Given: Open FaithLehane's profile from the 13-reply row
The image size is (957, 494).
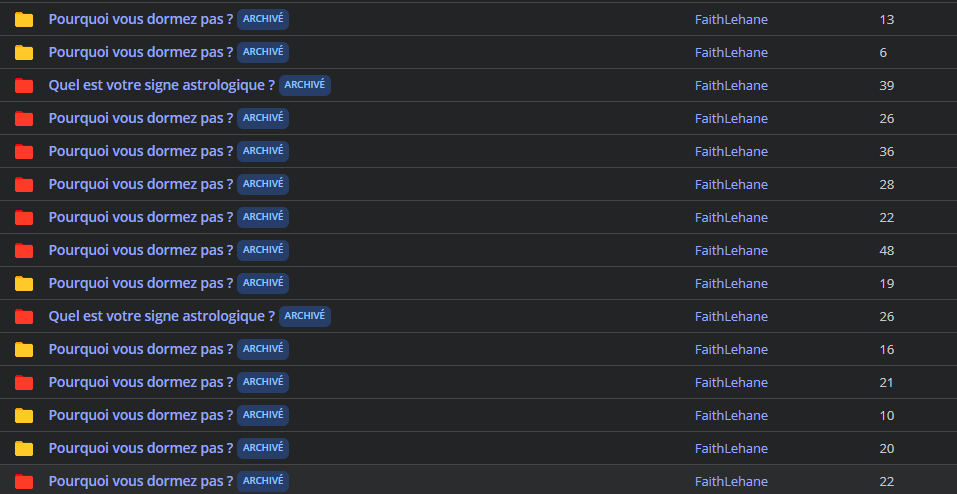Looking at the screenshot, I should coord(731,20).
